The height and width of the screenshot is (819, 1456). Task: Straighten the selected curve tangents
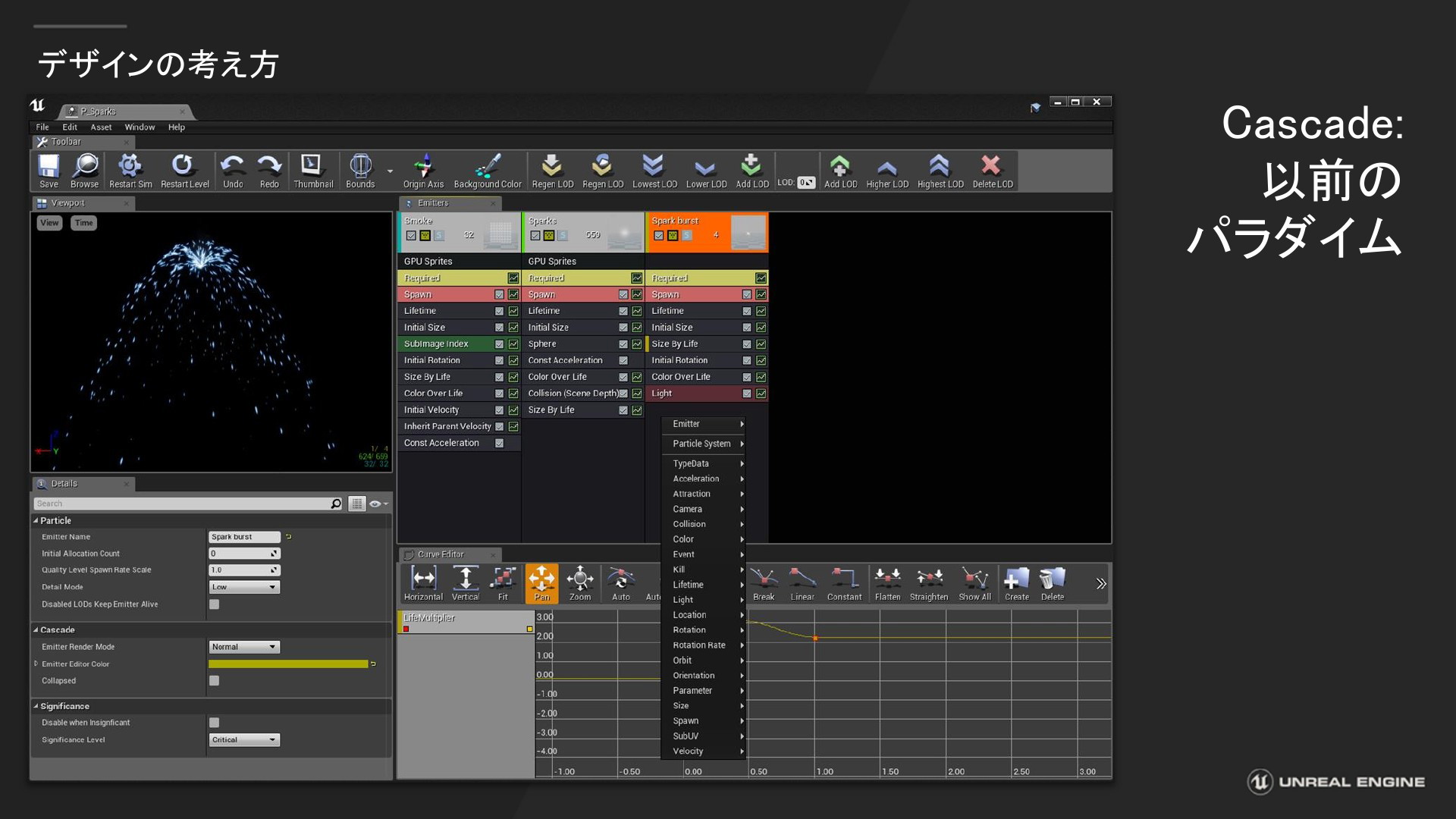[x=929, y=583]
